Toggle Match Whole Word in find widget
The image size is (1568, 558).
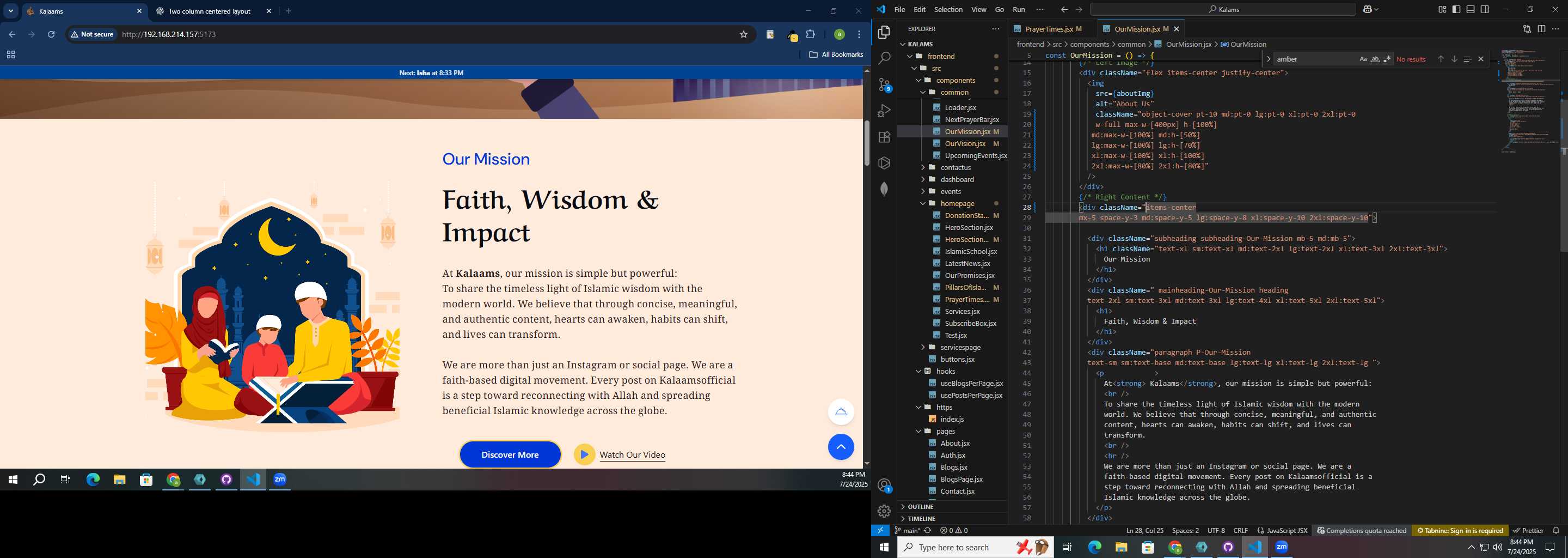pos(1374,59)
